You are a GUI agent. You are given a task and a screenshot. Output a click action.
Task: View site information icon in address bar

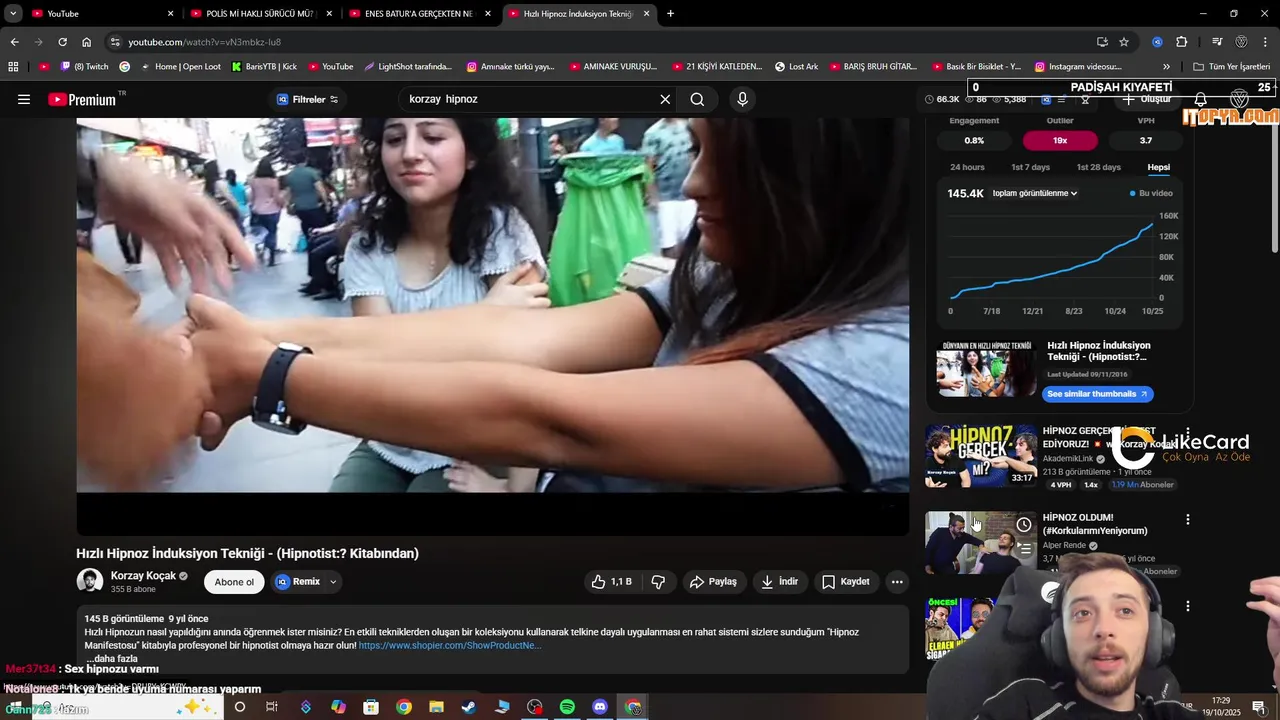[x=115, y=42]
